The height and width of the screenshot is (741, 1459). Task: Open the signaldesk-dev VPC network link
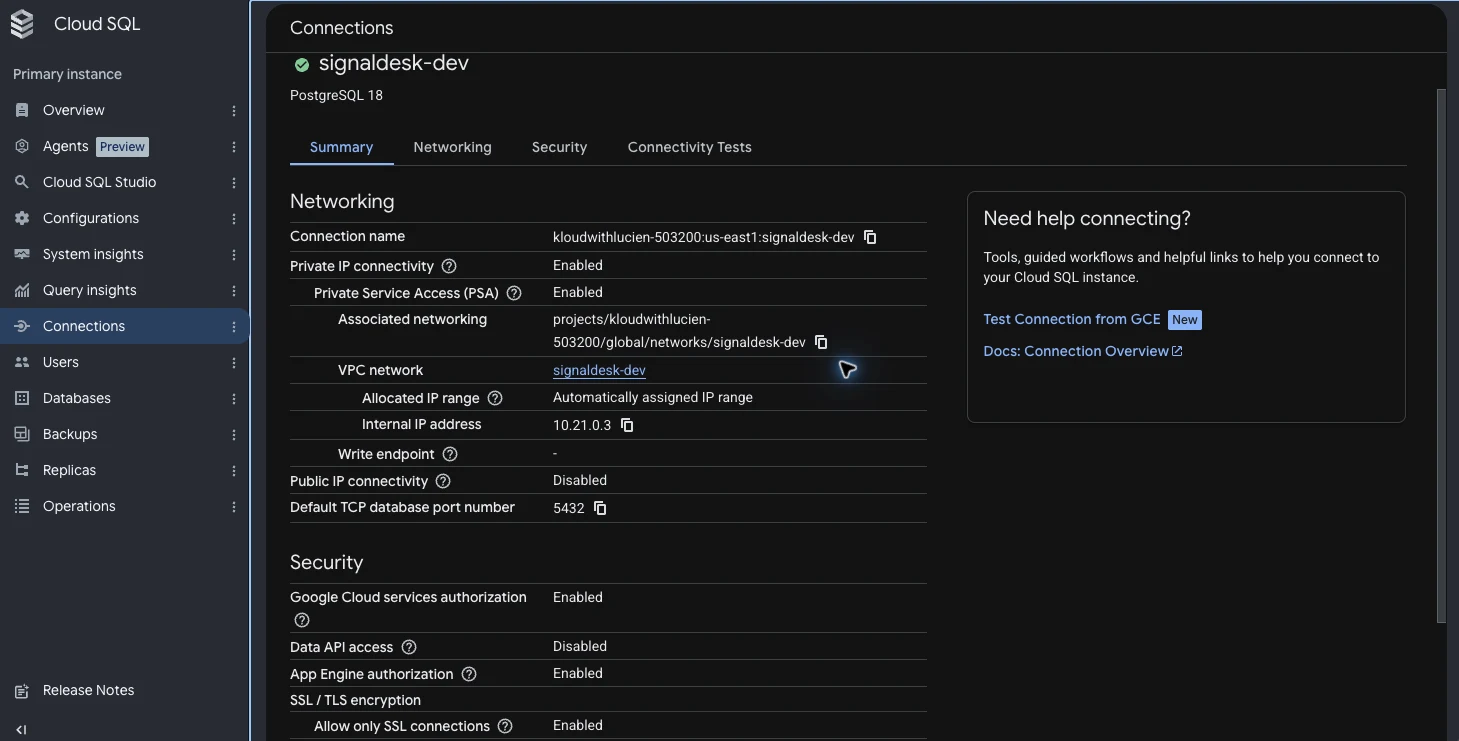(599, 370)
